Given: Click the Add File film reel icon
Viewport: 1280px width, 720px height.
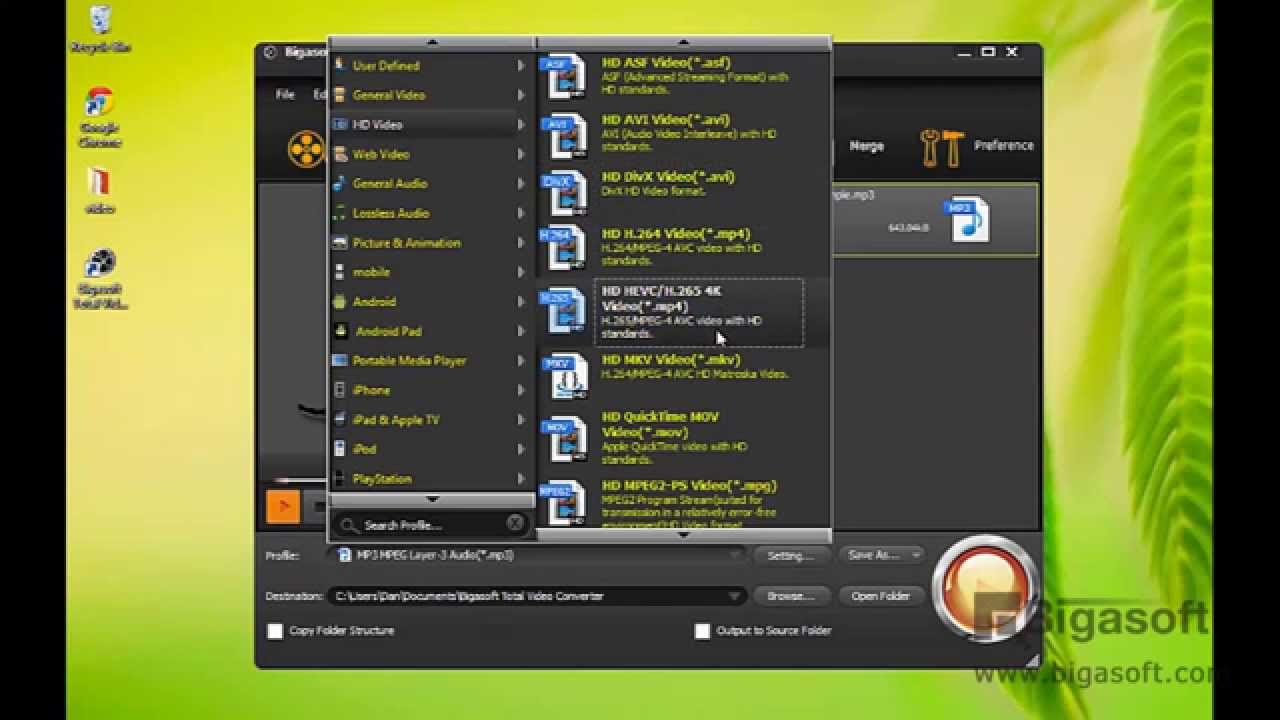Looking at the screenshot, I should click(306, 149).
